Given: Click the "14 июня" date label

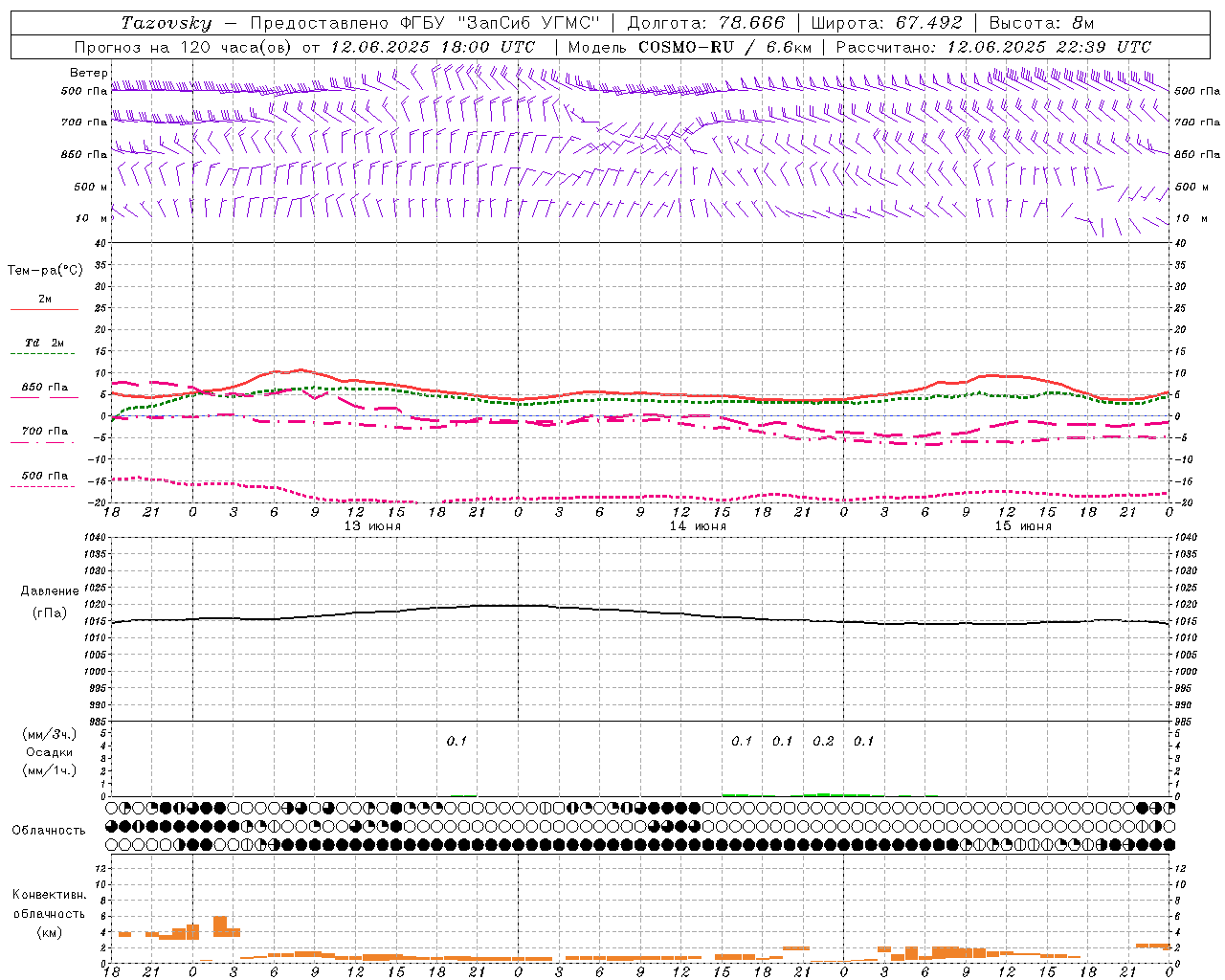Looking at the screenshot, I should 698,526.
